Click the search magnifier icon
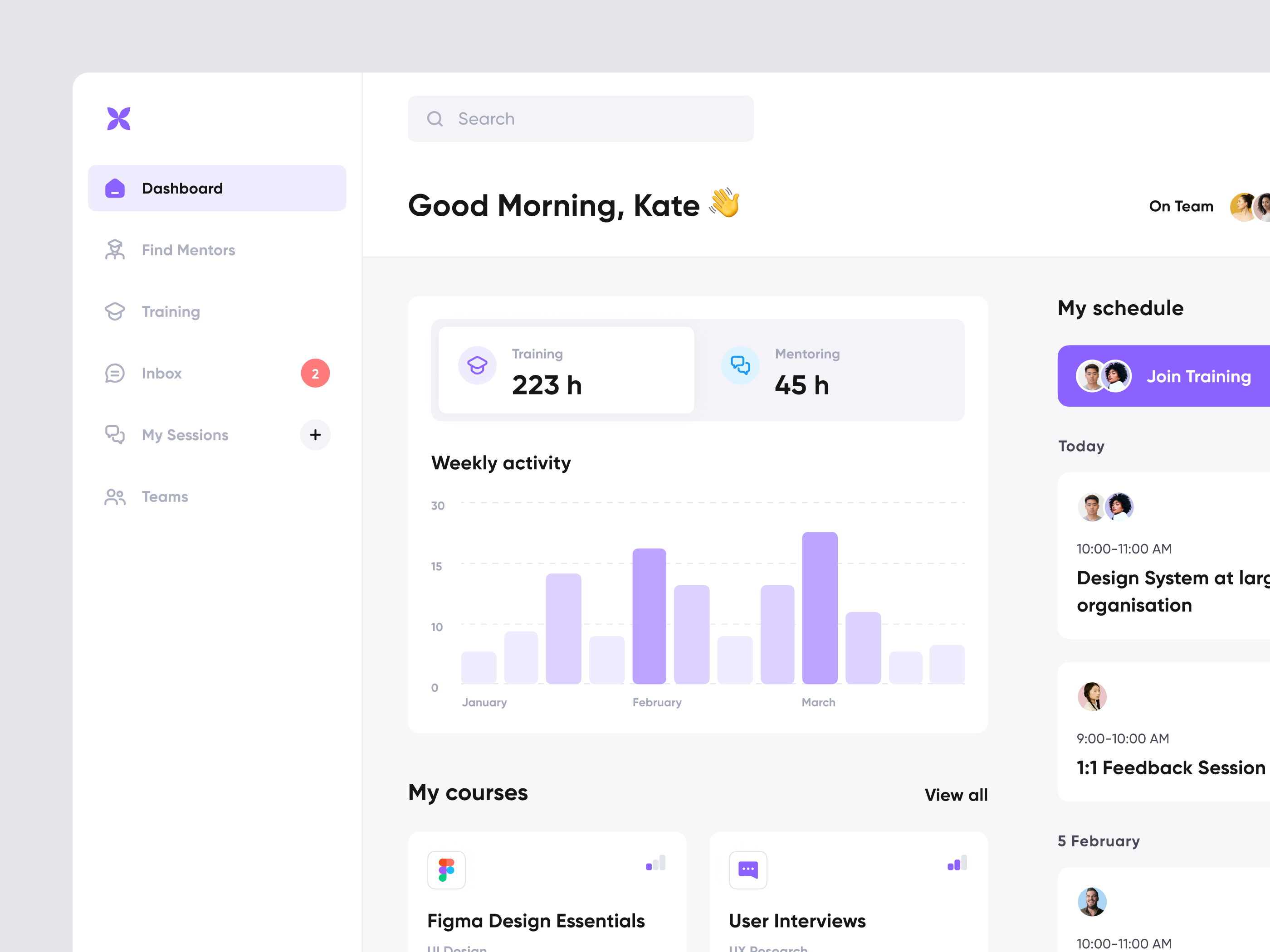Image resolution: width=1270 pixels, height=952 pixels. 435,118
